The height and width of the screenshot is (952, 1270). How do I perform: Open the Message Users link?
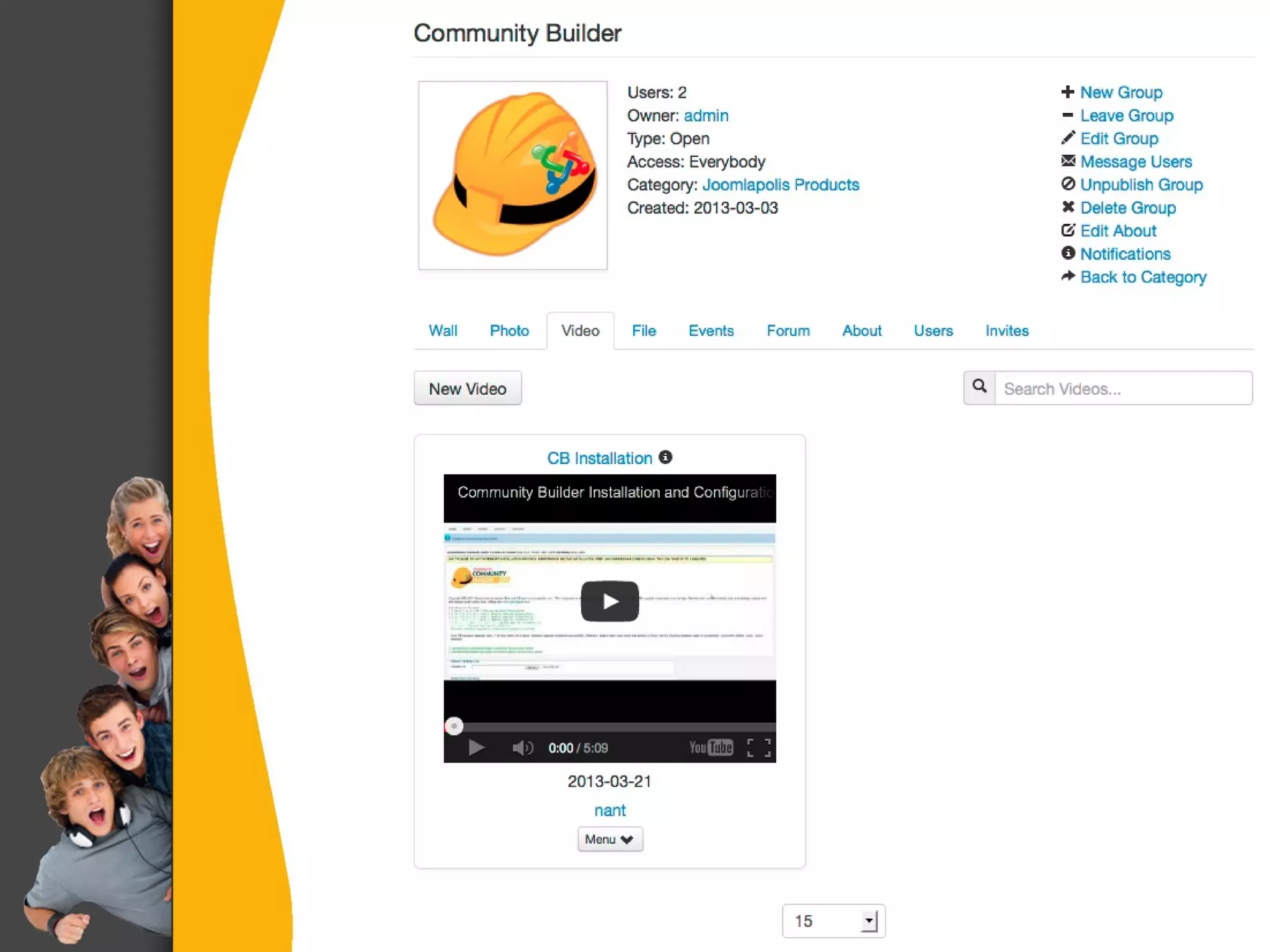coord(1135,162)
